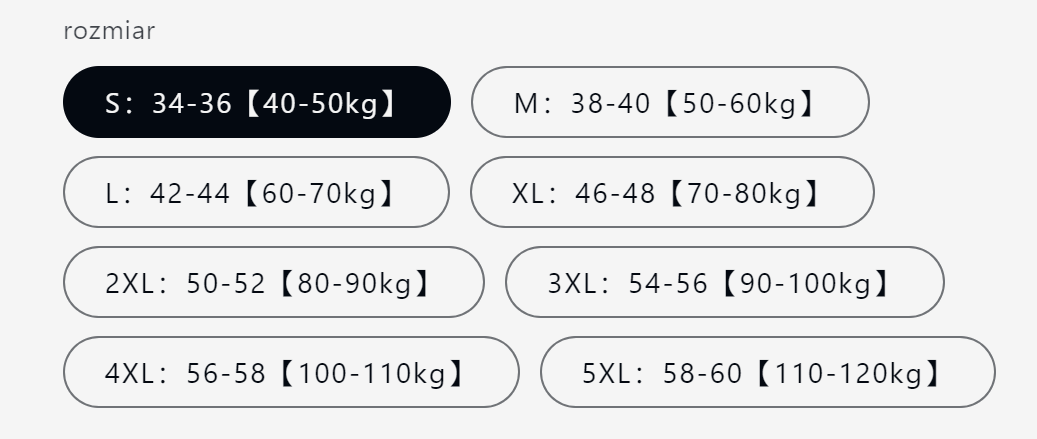Click the "rozmiar" label
The height and width of the screenshot is (439, 1037).
click(x=109, y=31)
